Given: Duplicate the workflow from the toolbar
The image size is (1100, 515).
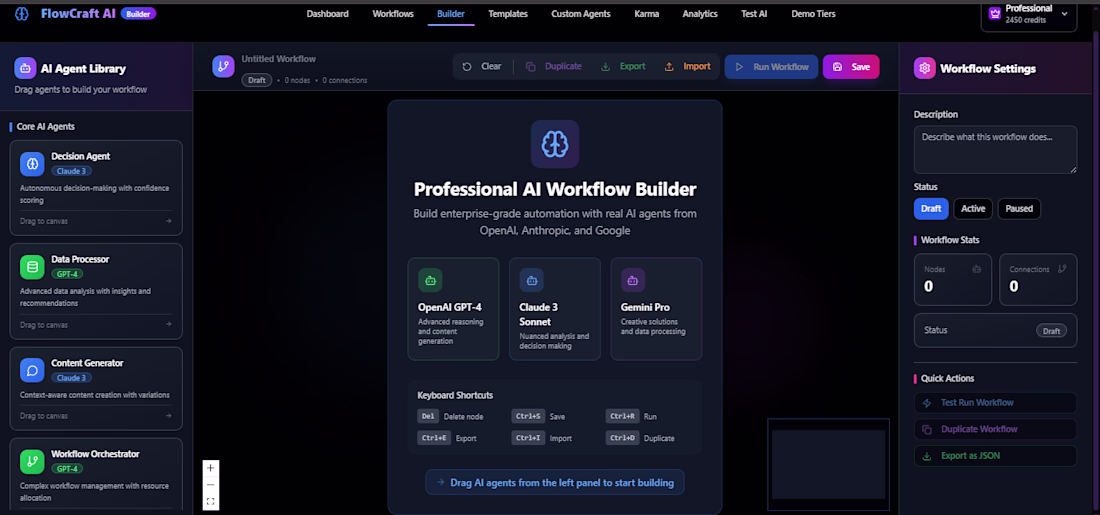Looking at the screenshot, I should click(554, 67).
